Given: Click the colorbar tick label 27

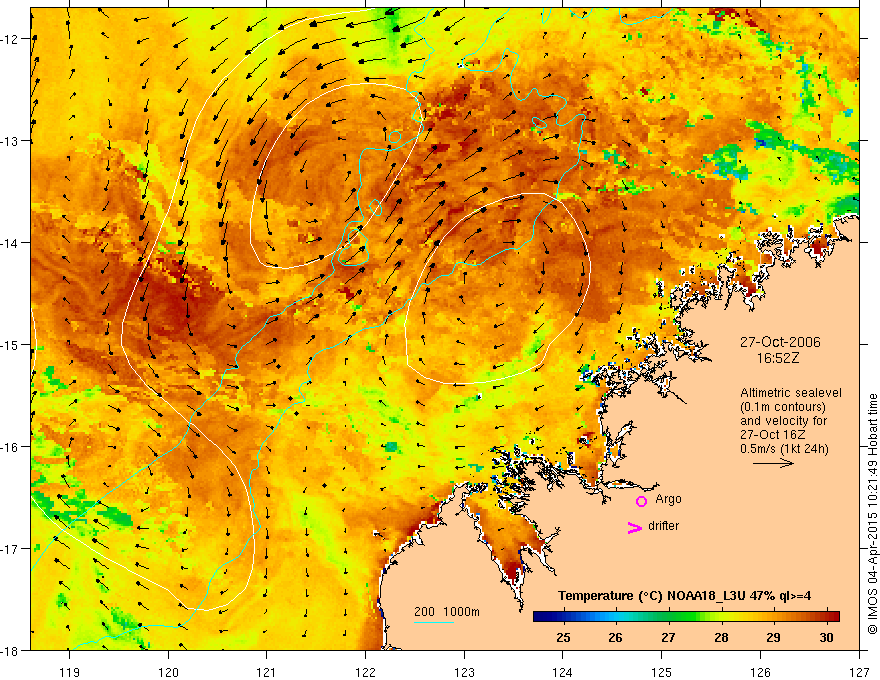Looking at the screenshot, I should point(668,637).
